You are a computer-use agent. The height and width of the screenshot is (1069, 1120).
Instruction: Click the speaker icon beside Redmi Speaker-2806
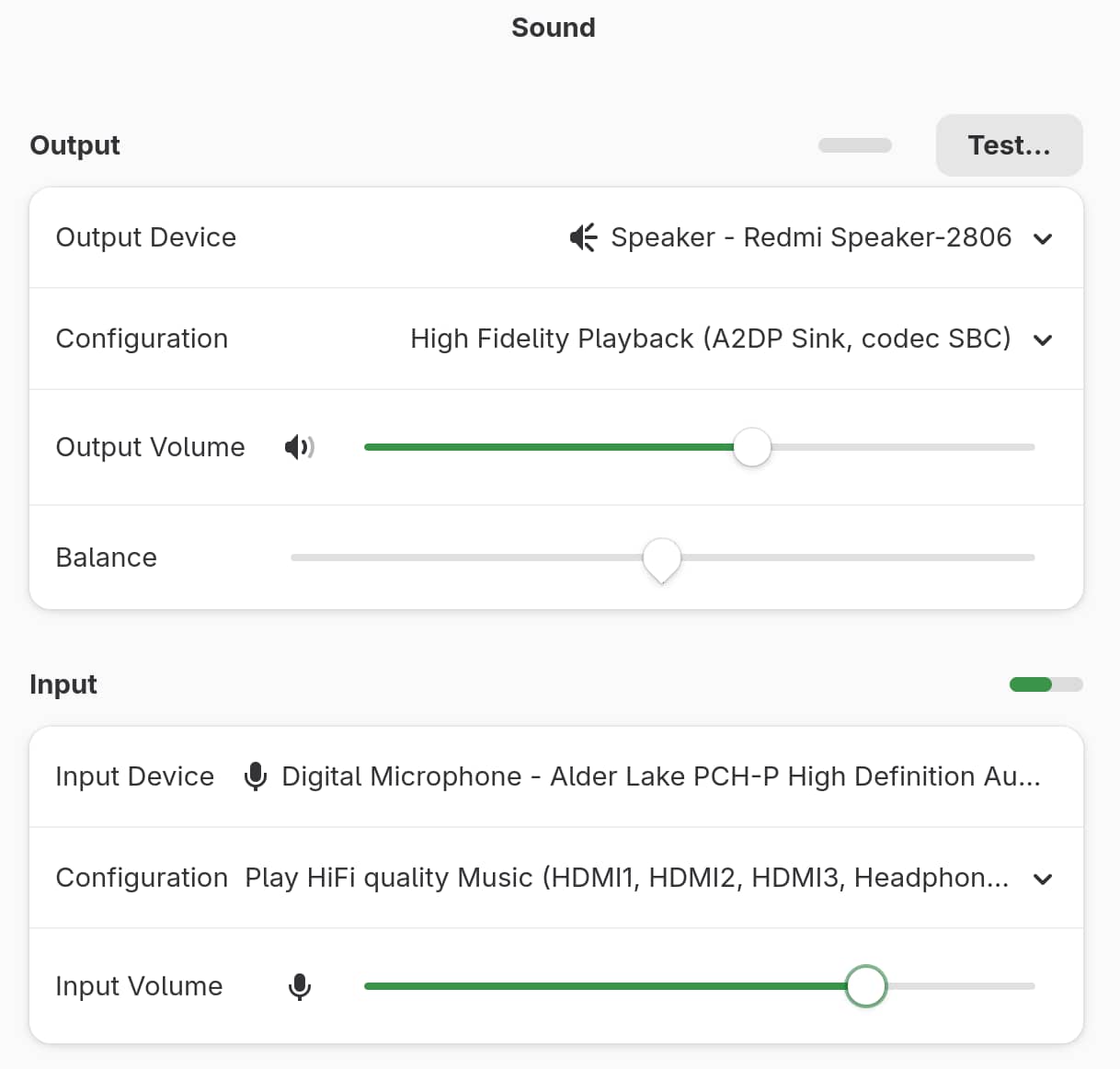pyautogui.click(x=583, y=237)
